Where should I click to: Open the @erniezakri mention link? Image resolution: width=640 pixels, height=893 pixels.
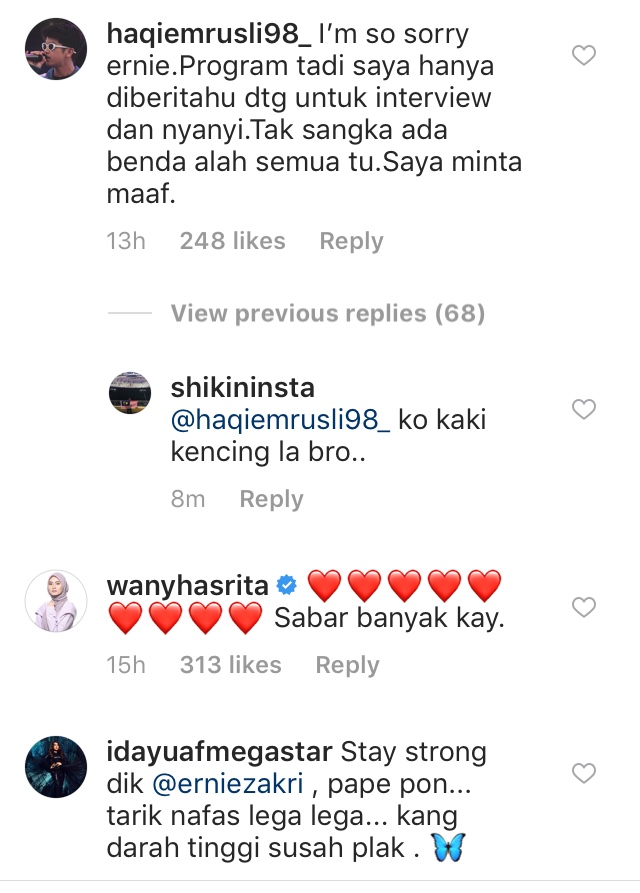tap(228, 784)
